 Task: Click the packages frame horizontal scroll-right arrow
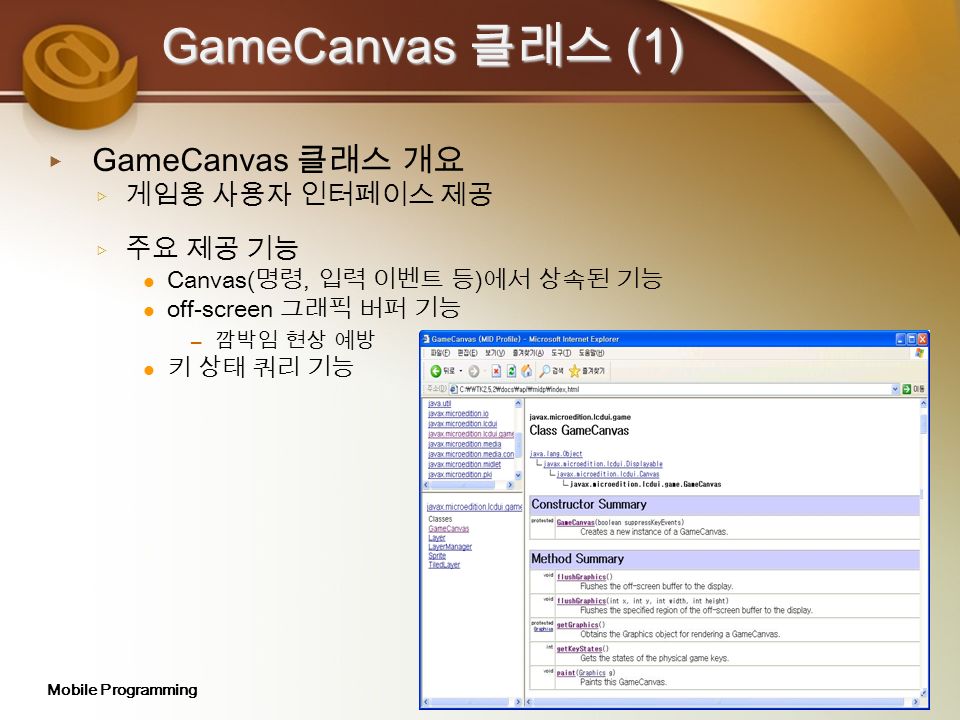click(x=510, y=485)
